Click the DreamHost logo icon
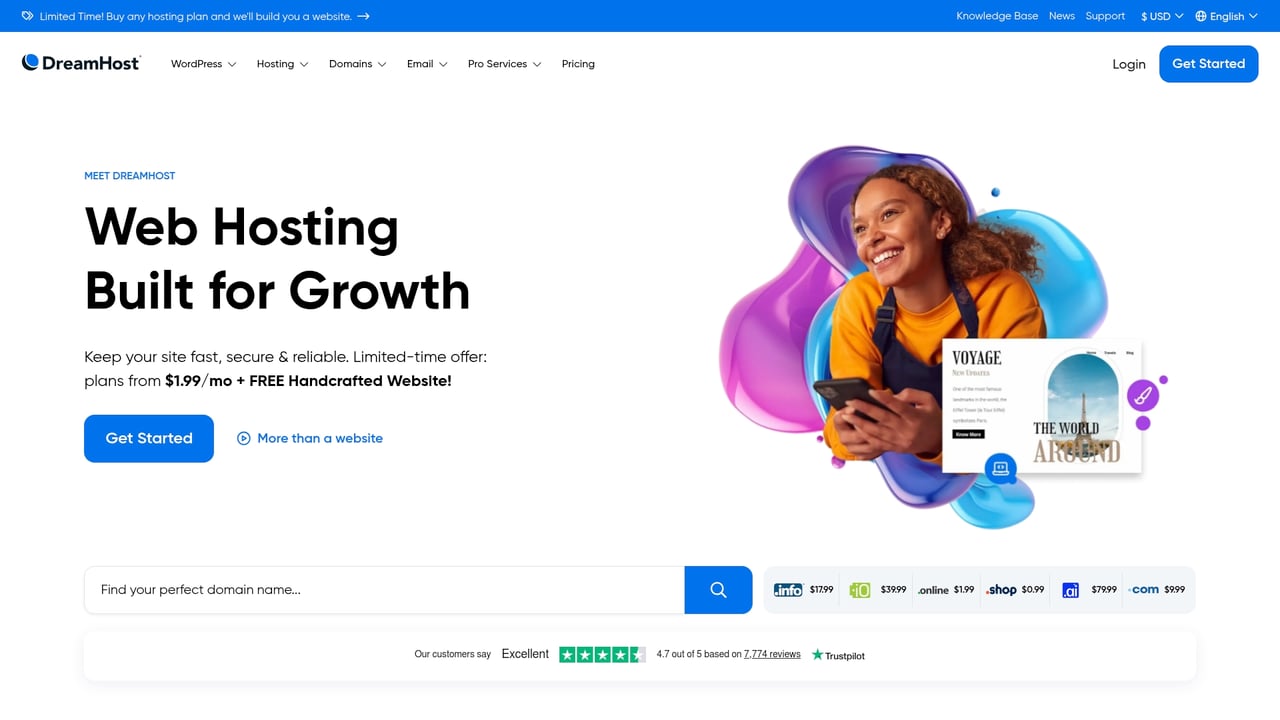 31,62
